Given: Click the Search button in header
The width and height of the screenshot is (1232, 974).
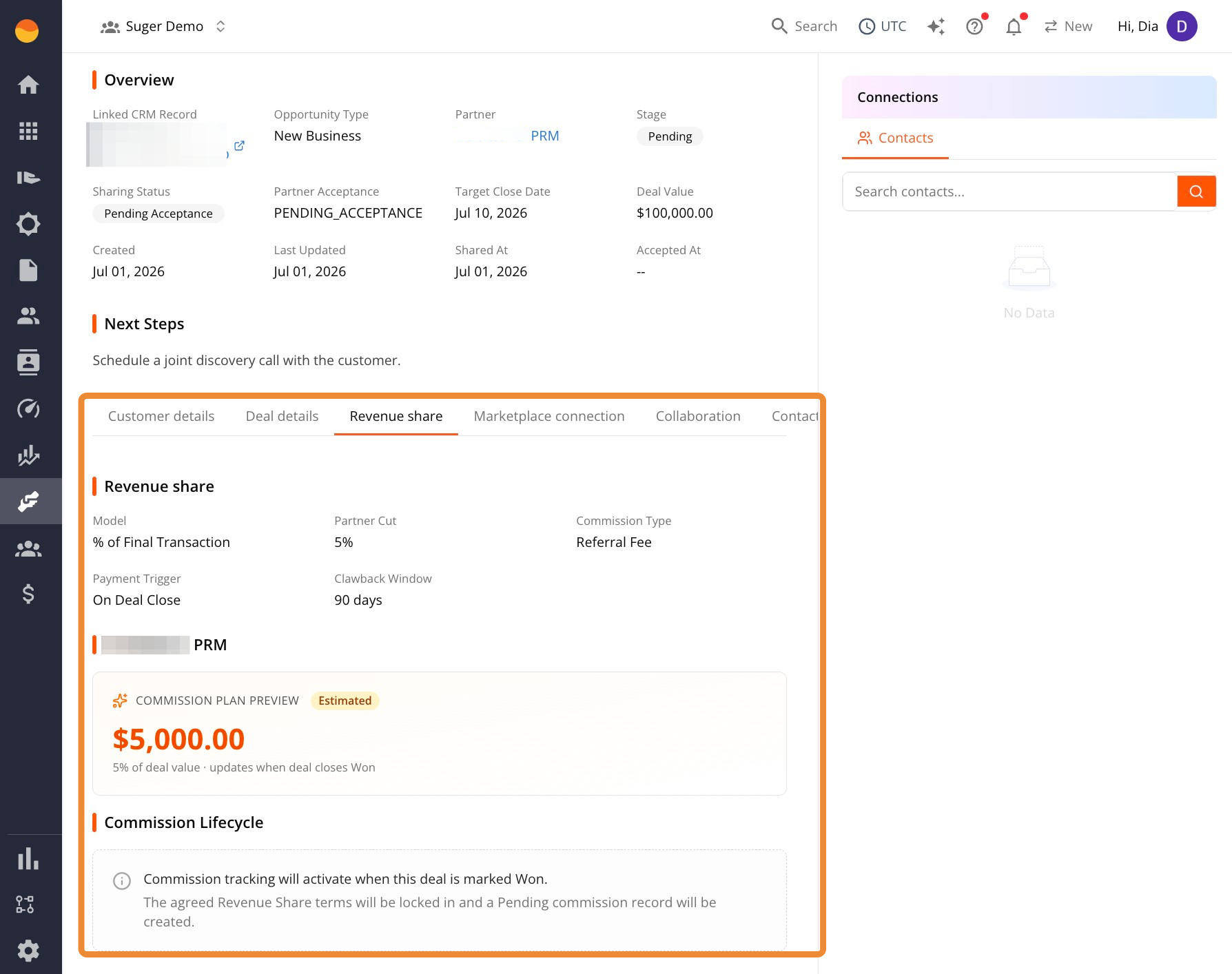Looking at the screenshot, I should tap(804, 26).
